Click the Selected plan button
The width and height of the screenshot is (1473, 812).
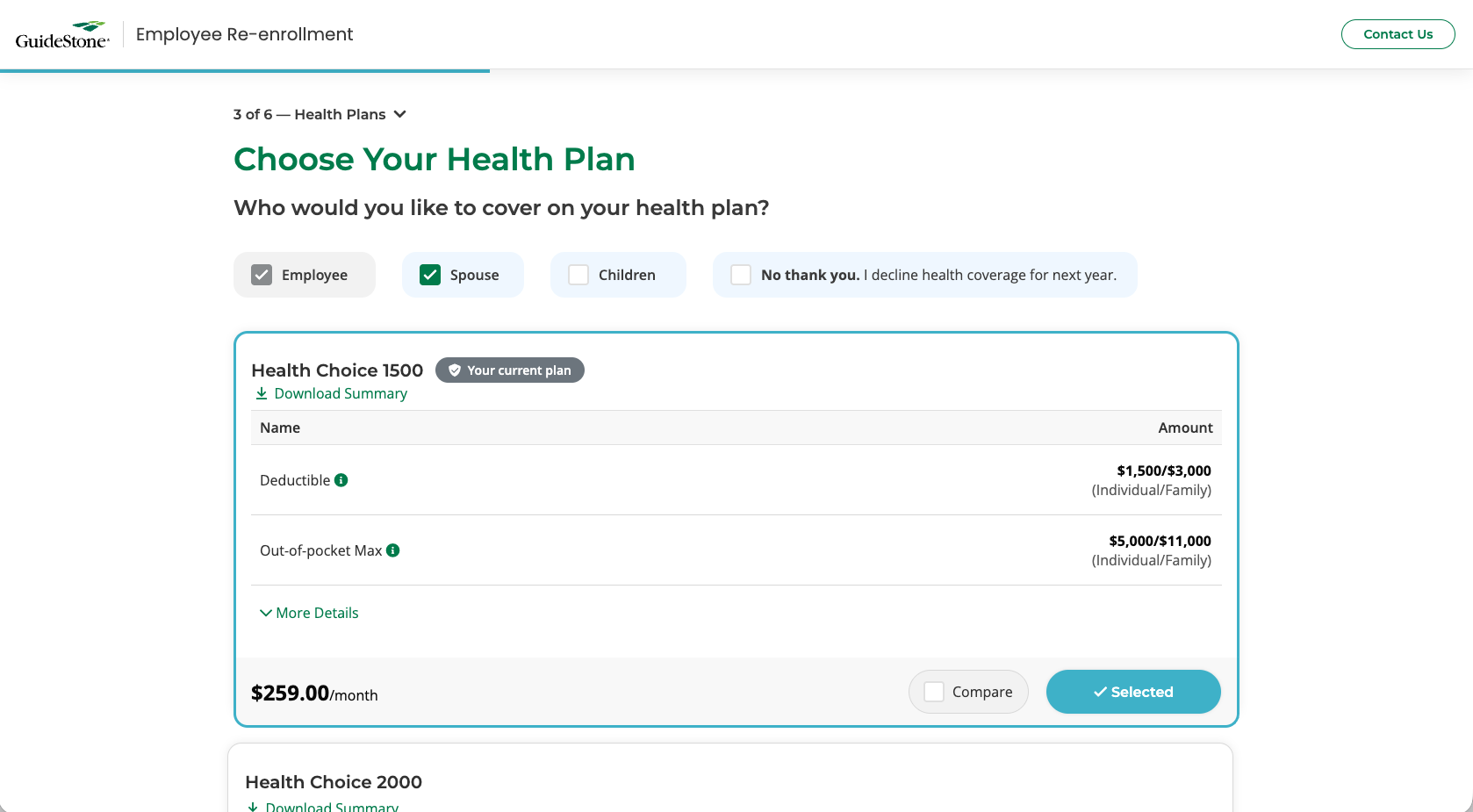1133,692
